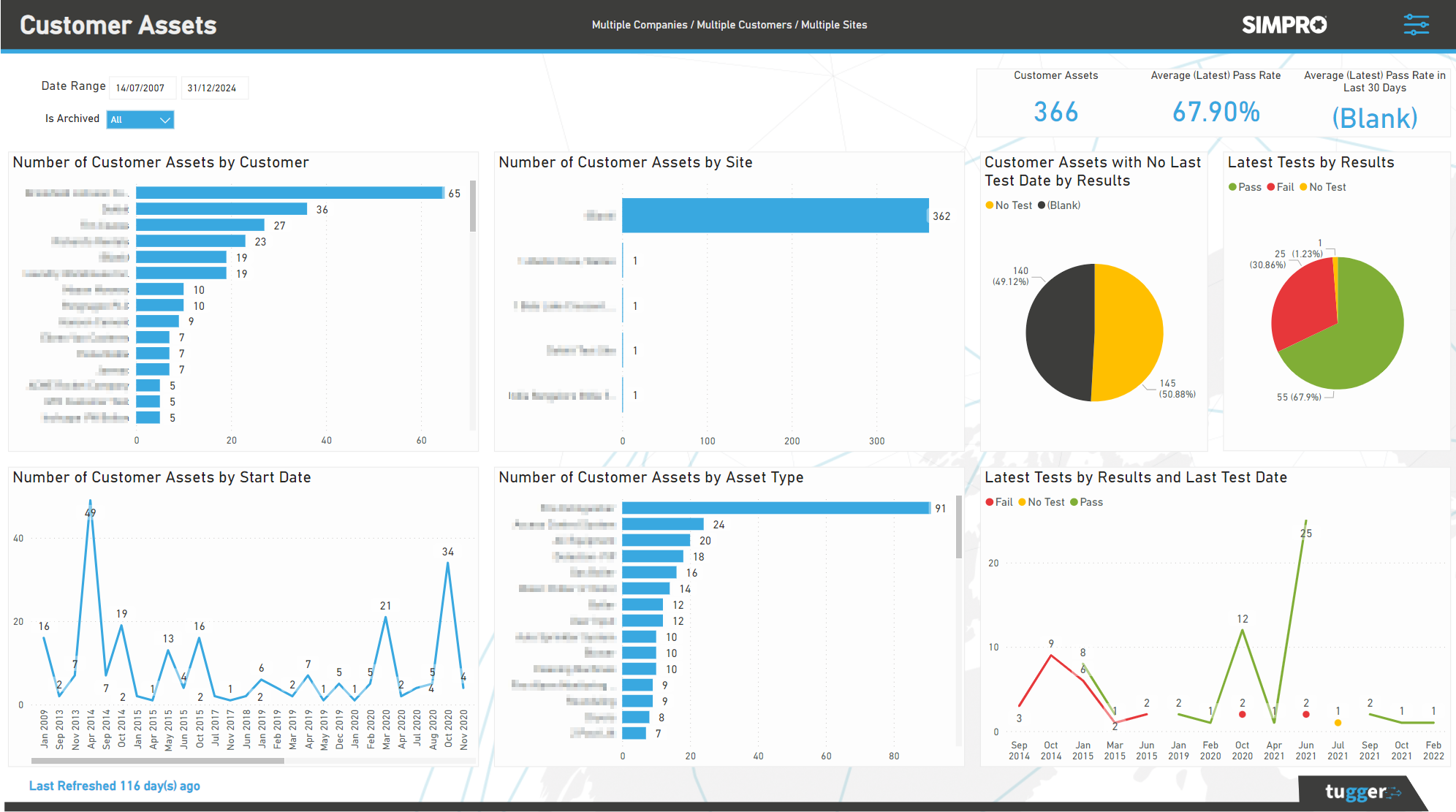This screenshot has height=812, width=1456.
Task: Click the black (Blank) legend dot
Action: coord(1042,205)
